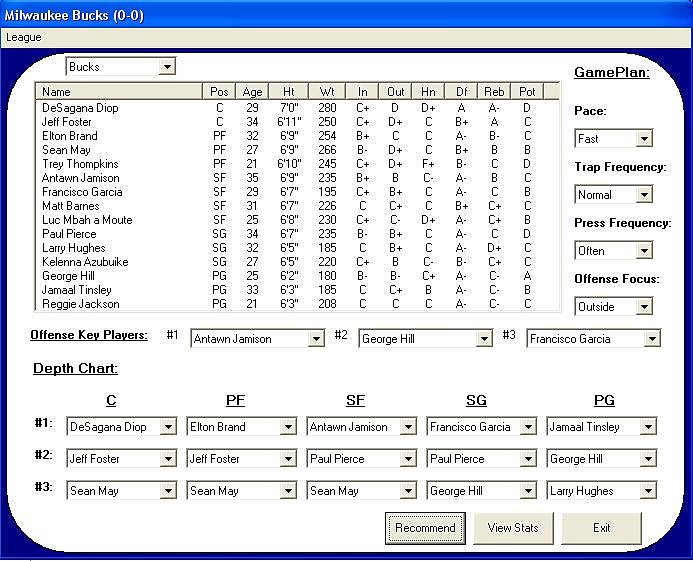Image resolution: width=693 pixels, height=561 pixels.
Task: Click the Recommend button
Action: point(425,528)
